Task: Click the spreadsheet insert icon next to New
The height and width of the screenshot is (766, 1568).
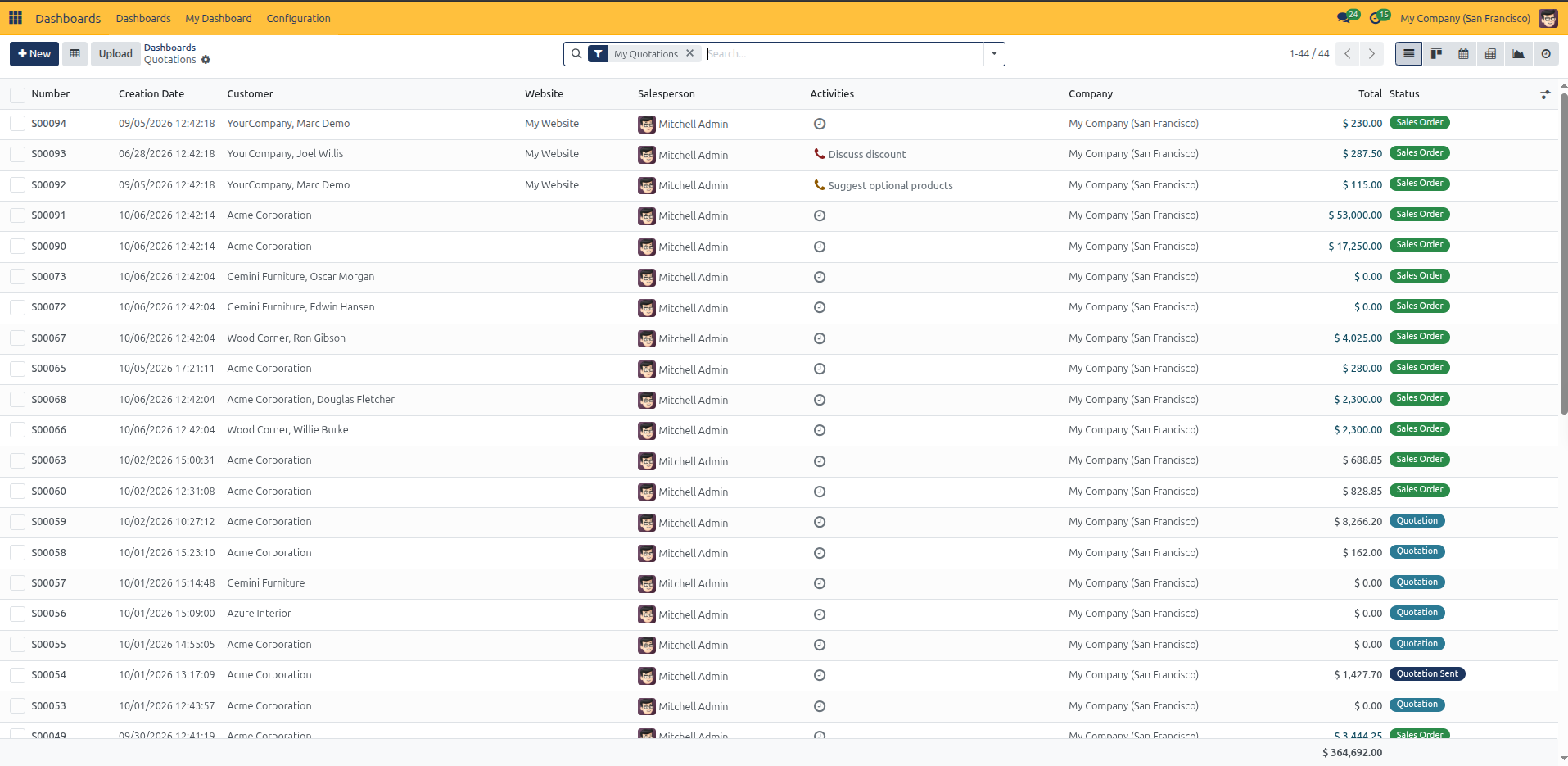Action: coord(75,54)
